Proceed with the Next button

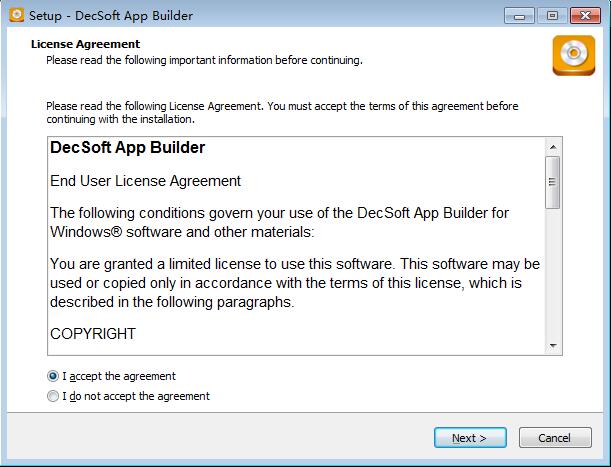[x=469, y=438]
